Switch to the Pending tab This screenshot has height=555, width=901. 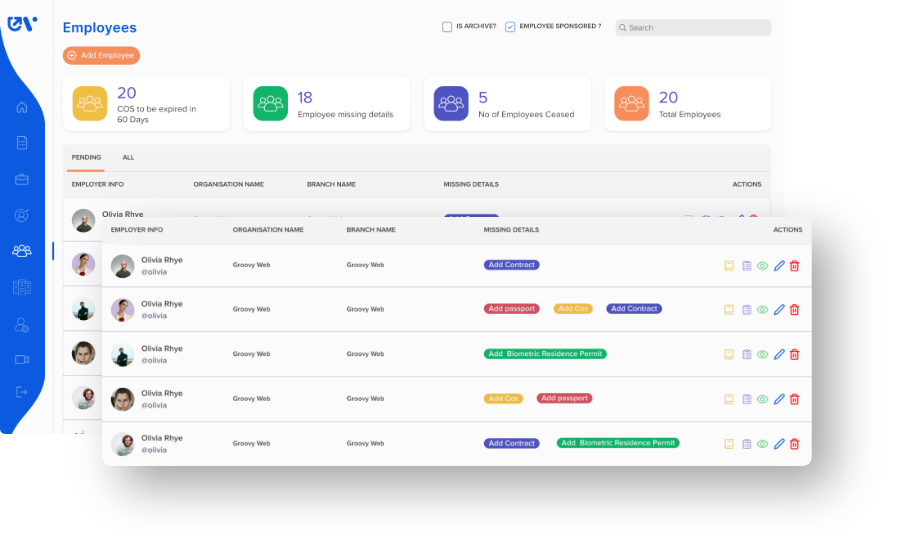[x=86, y=157]
